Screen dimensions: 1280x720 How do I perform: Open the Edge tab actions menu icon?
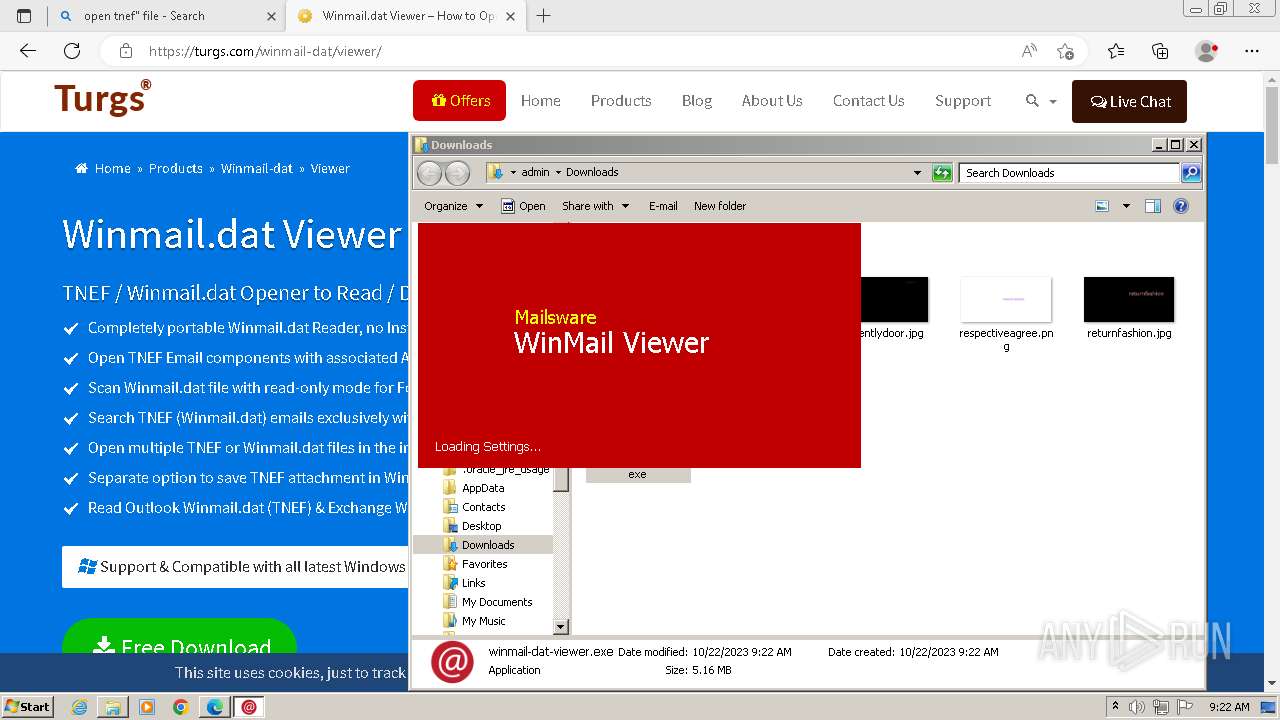coord(24,16)
